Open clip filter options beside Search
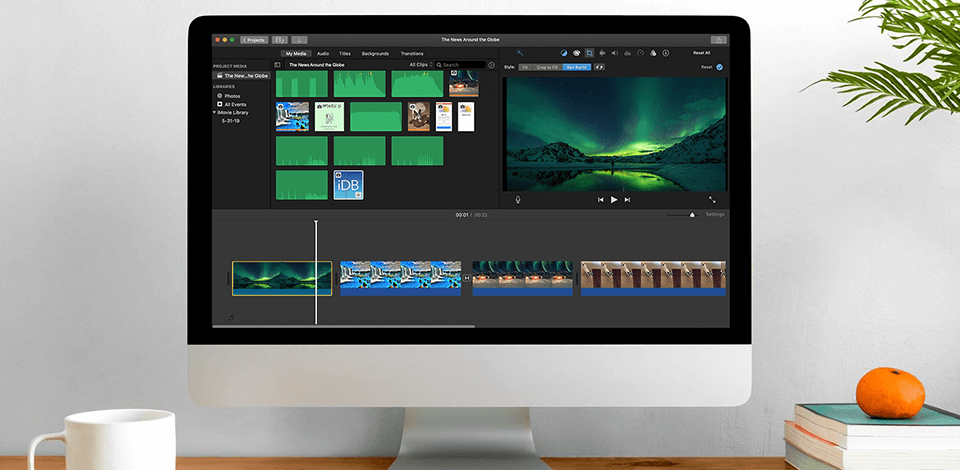 pos(491,64)
